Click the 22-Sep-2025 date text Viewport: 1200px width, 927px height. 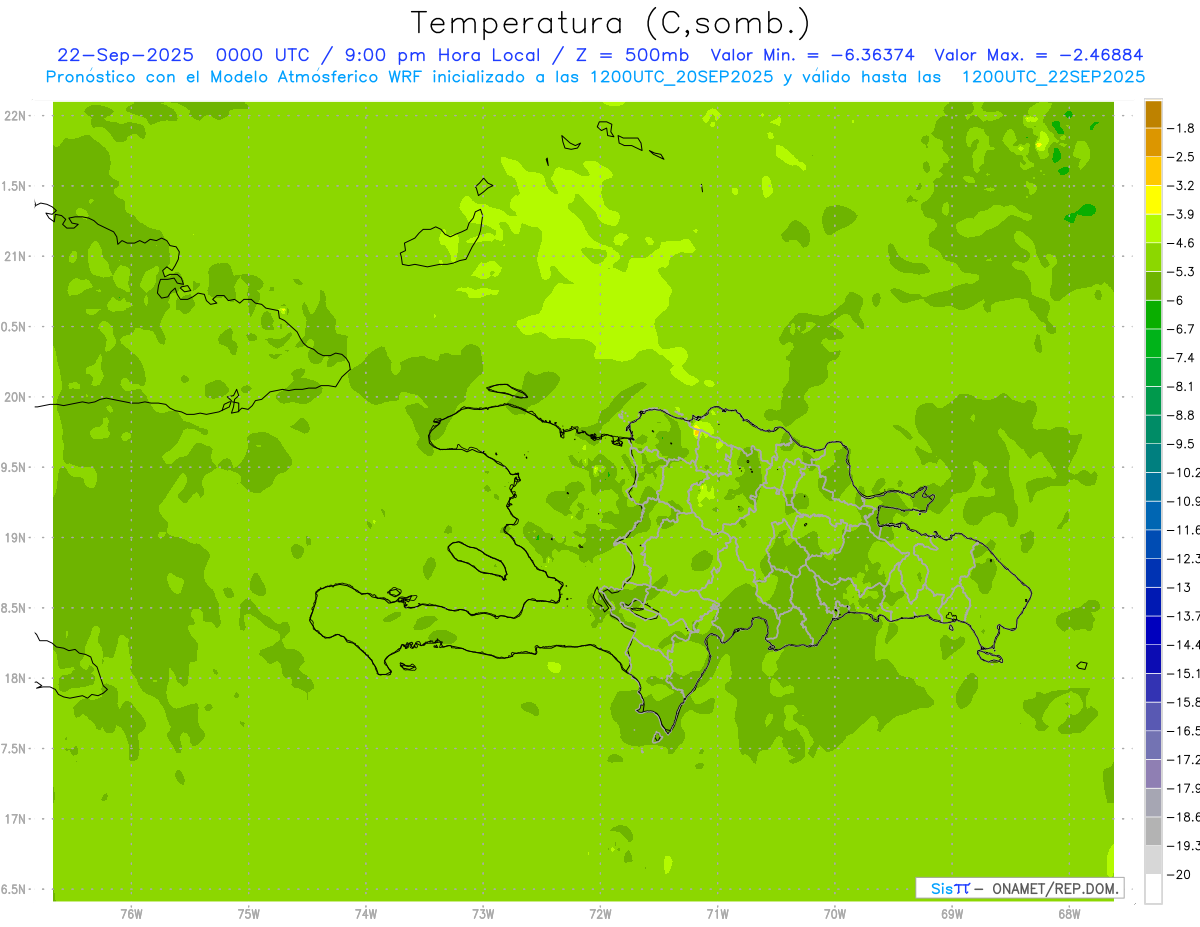pos(125,56)
